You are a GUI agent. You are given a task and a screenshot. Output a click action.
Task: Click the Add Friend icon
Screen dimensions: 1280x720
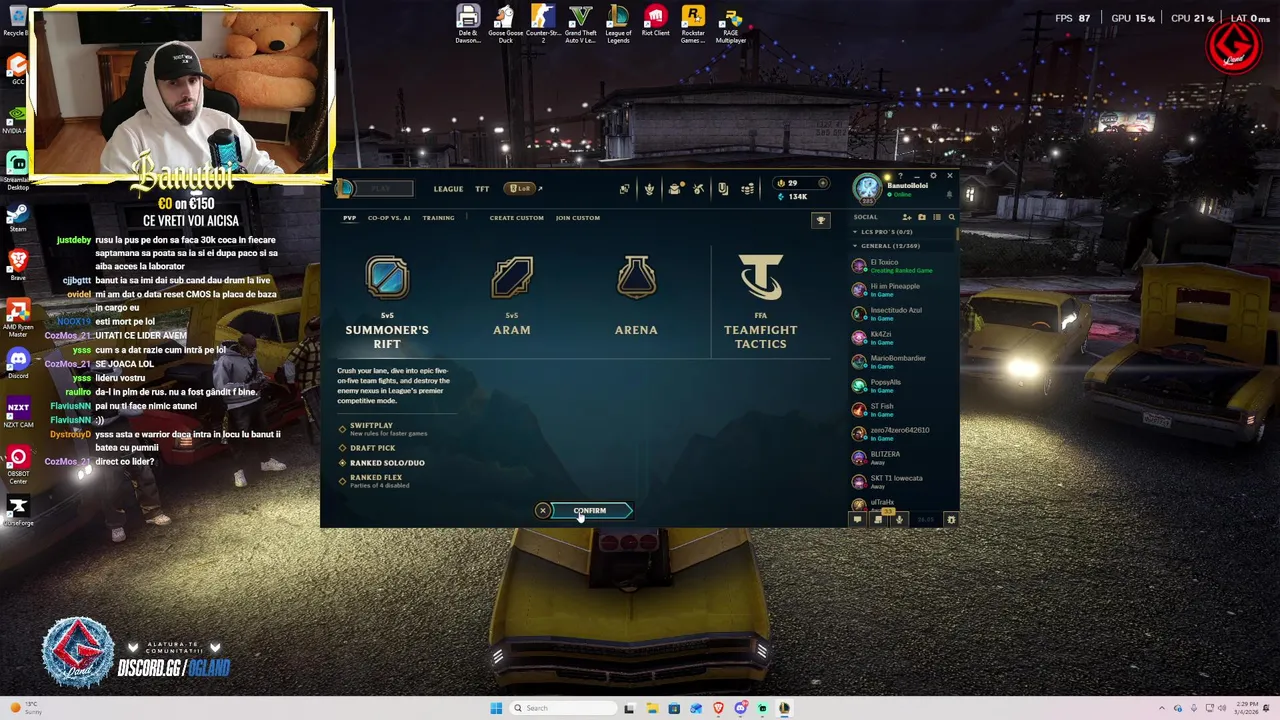pos(907,217)
